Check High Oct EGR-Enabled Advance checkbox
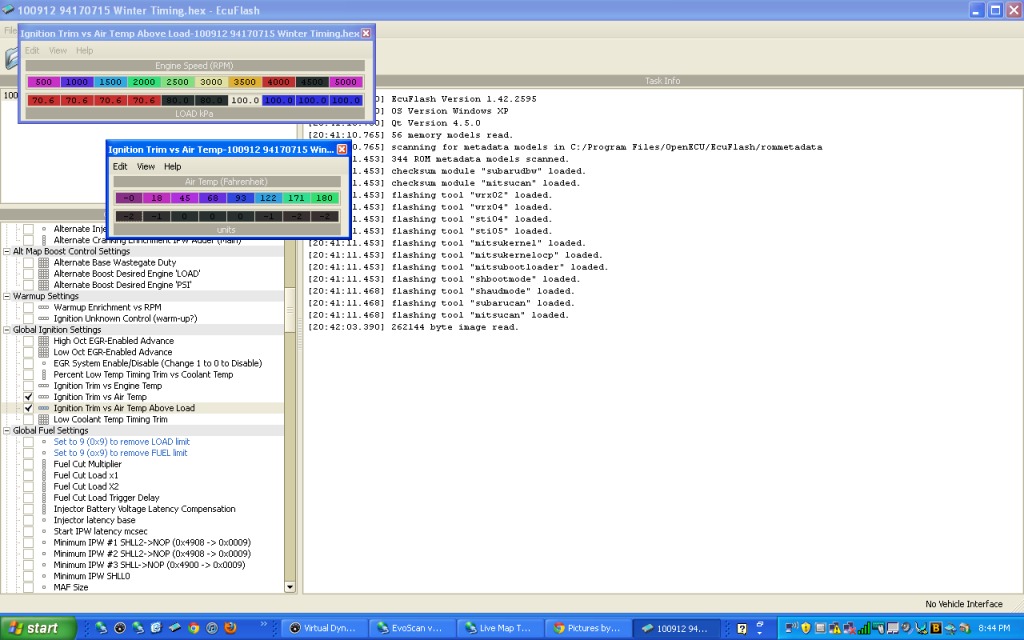The width and height of the screenshot is (1024, 640). (x=28, y=341)
